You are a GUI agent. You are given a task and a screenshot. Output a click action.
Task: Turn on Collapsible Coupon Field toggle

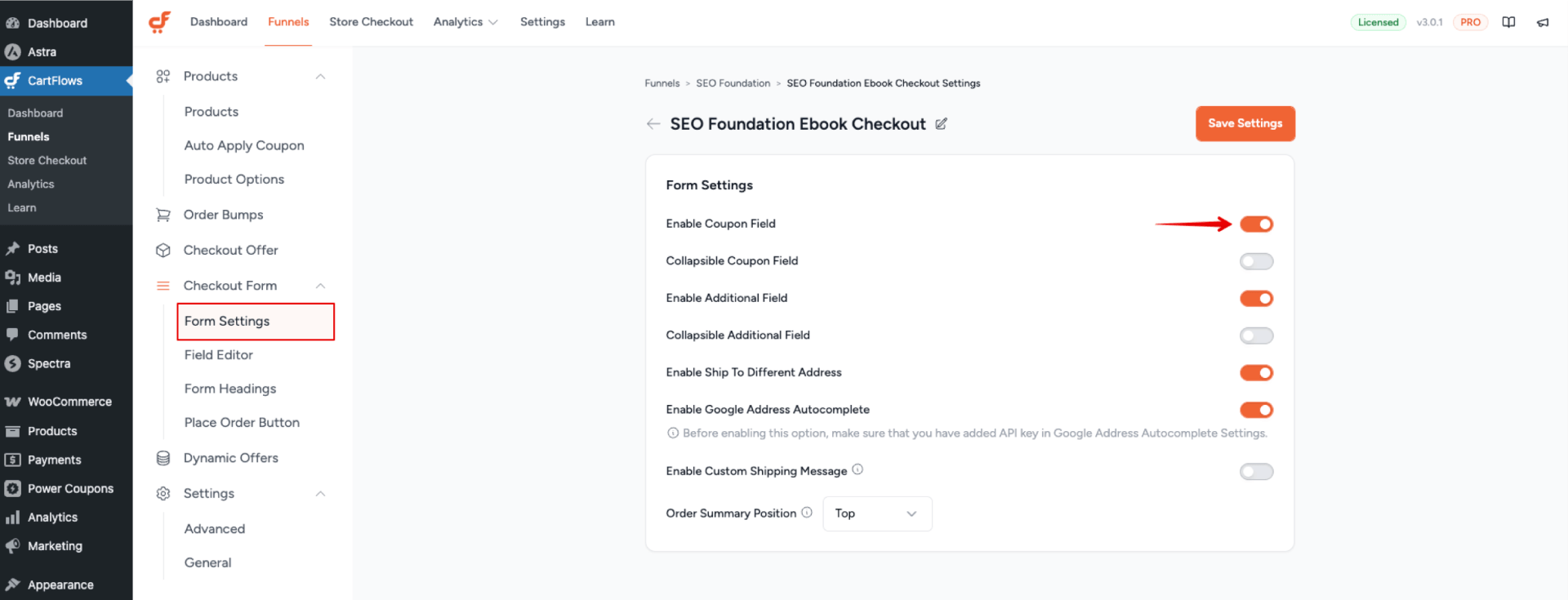pyautogui.click(x=1257, y=261)
